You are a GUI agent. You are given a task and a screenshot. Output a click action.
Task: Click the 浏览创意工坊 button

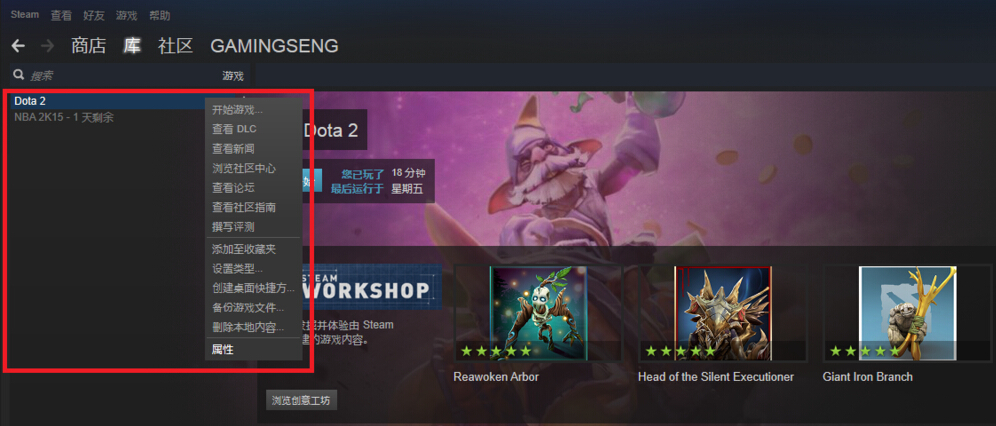click(301, 401)
